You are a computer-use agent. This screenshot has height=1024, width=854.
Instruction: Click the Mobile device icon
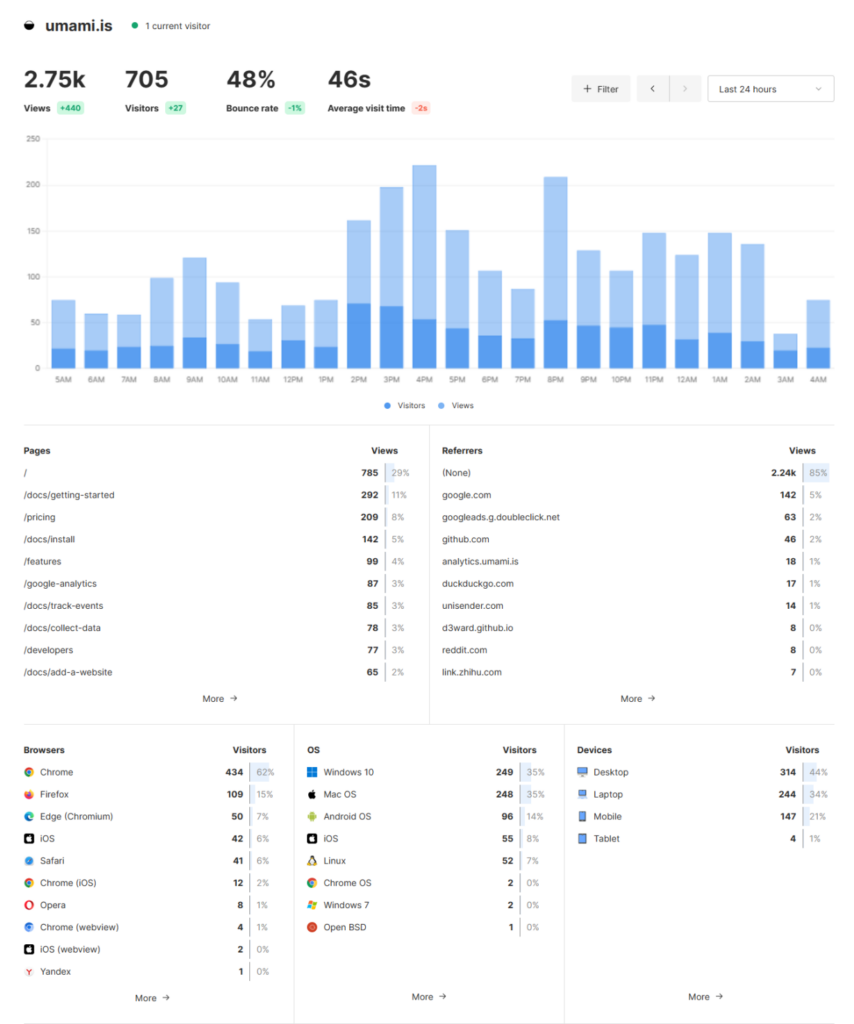(x=582, y=816)
